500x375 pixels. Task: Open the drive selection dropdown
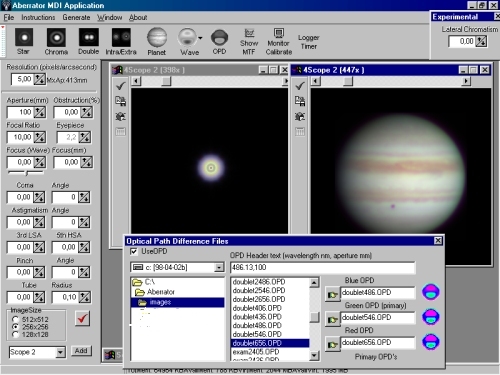click(219, 267)
